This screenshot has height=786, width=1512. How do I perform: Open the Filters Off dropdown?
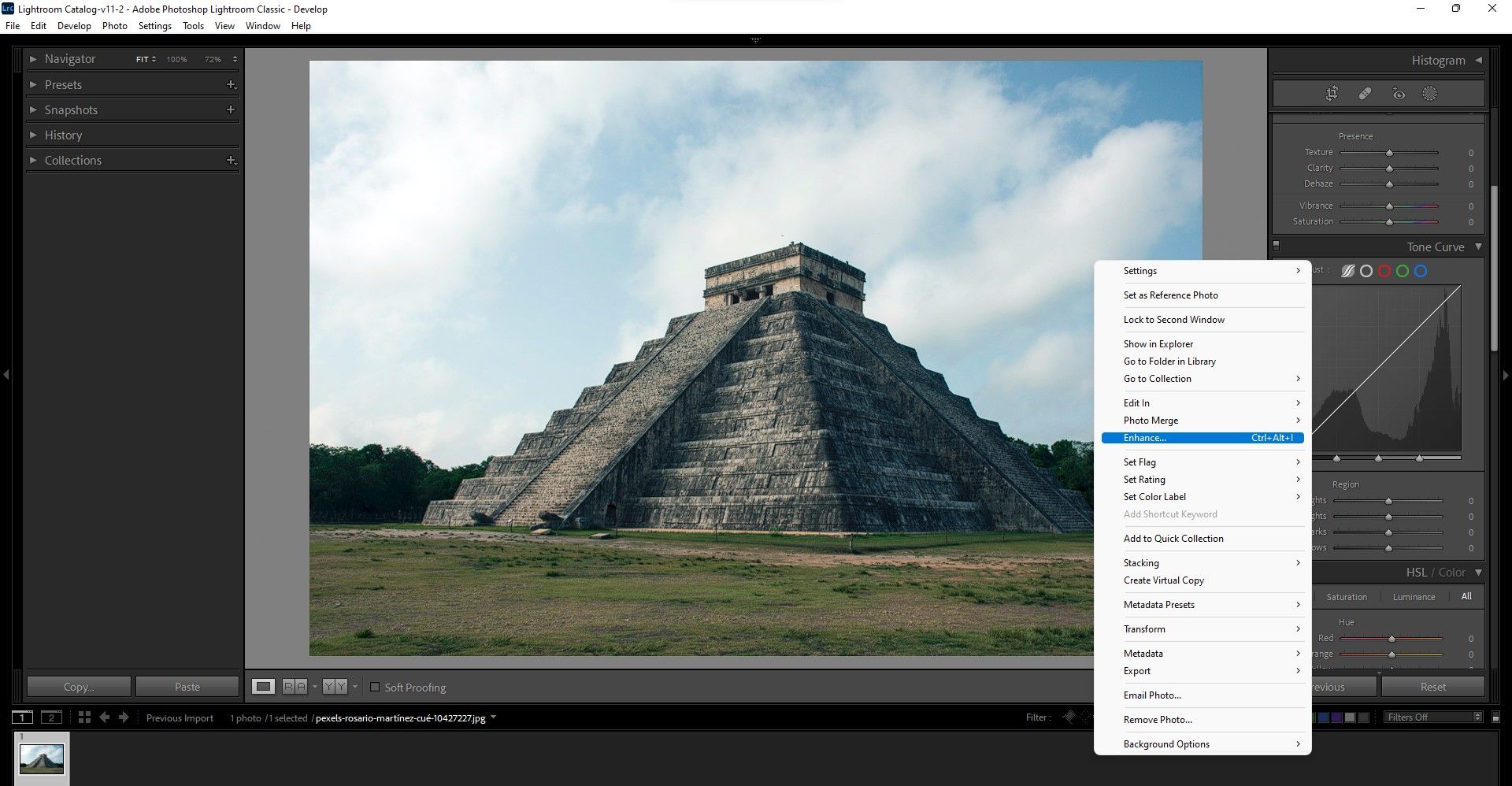pos(1432,717)
